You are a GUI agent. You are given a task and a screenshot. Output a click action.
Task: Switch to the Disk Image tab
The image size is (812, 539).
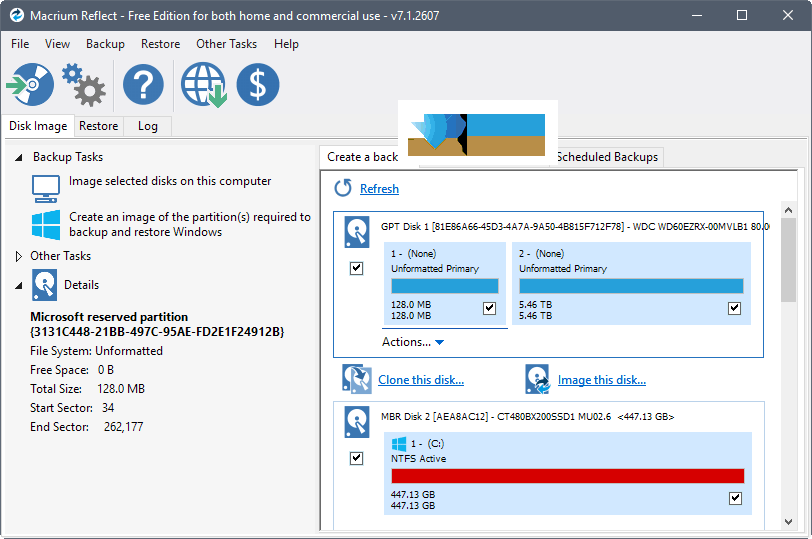coord(38,126)
